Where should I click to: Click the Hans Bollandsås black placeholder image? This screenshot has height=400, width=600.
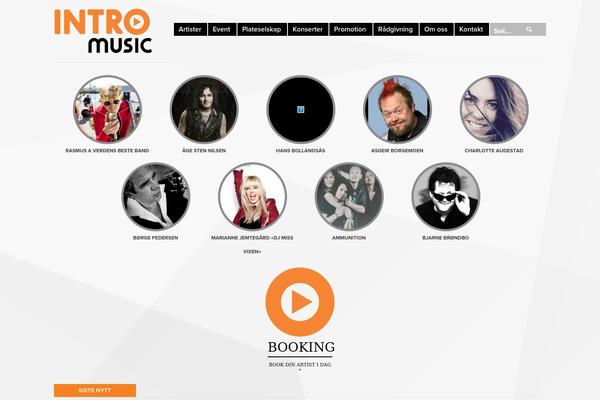[x=301, y=109]
